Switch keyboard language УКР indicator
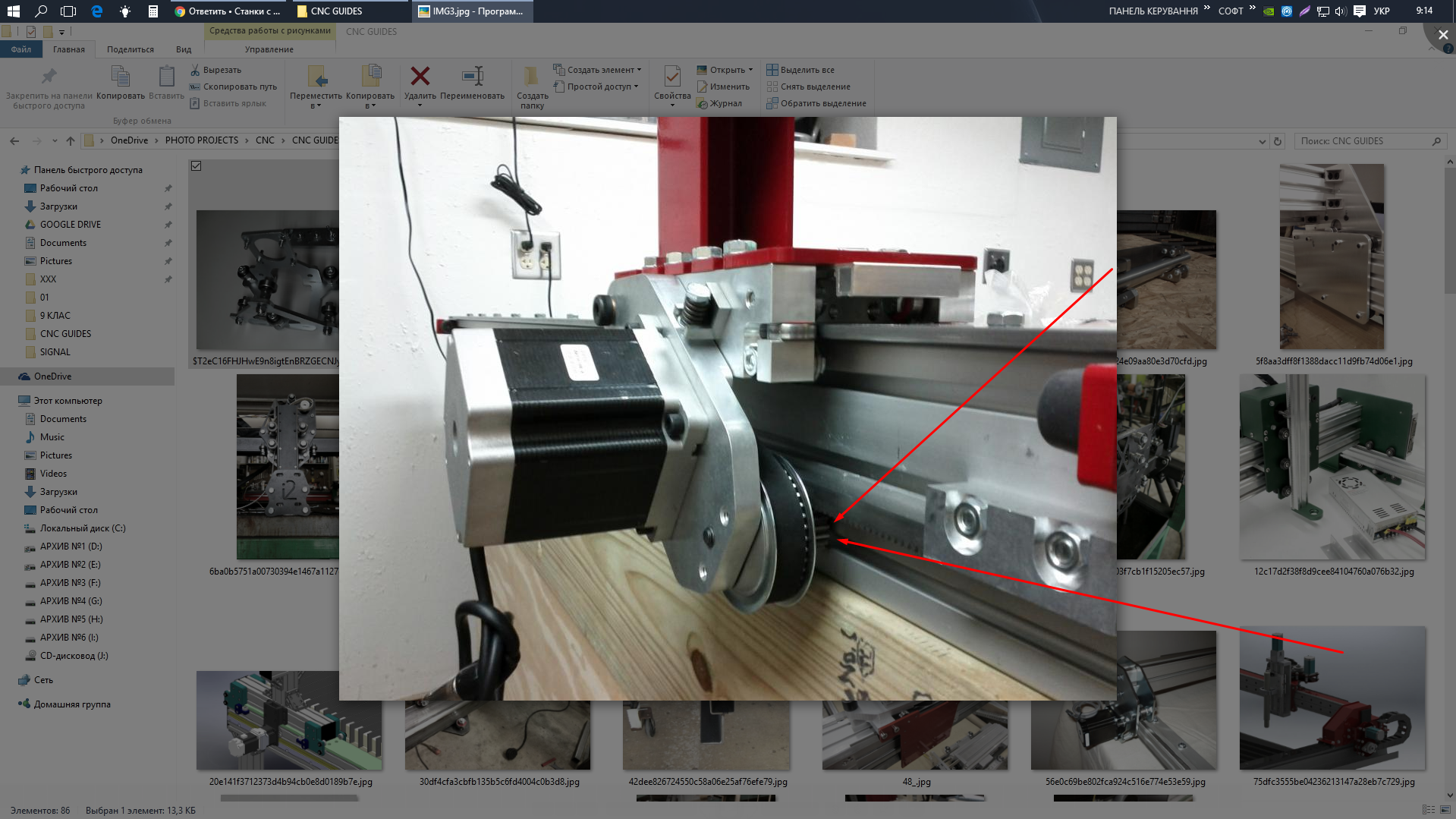Screen dimensions: 1456x819 1382,11
